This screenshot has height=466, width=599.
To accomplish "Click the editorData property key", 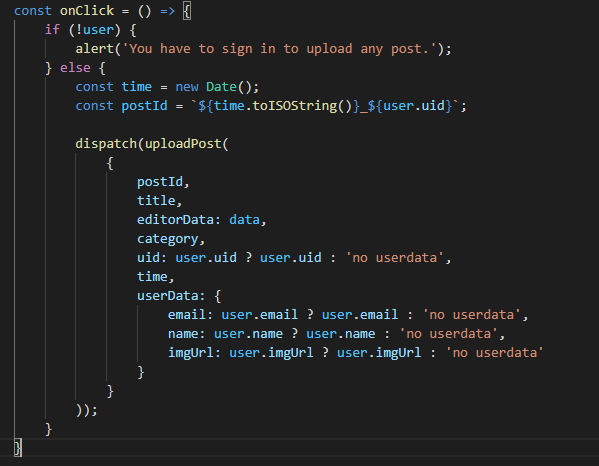I will (175, 220).
